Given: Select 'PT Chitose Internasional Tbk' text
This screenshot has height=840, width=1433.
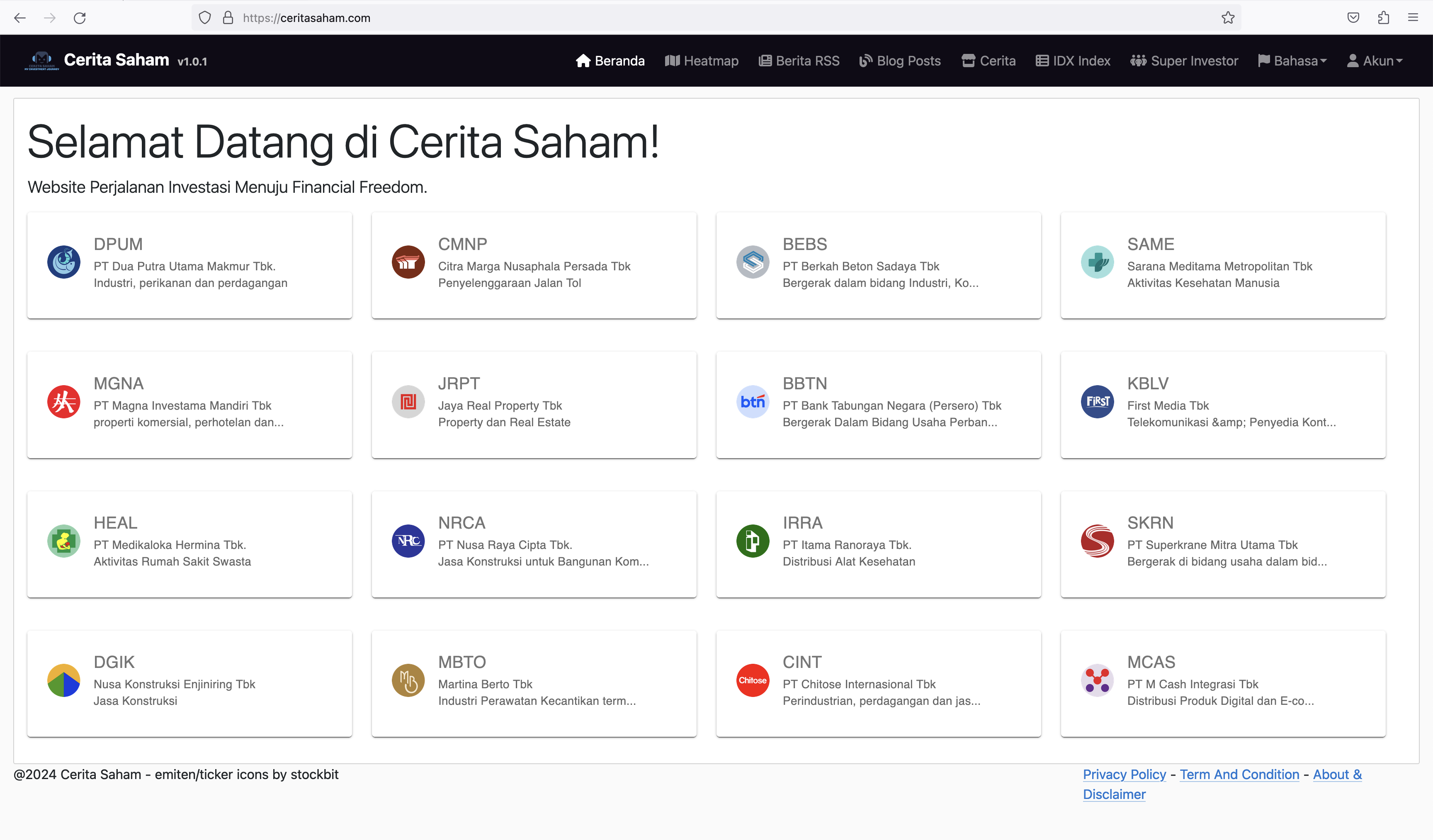Looking at the screenshot, I should [x=859, y=684].
